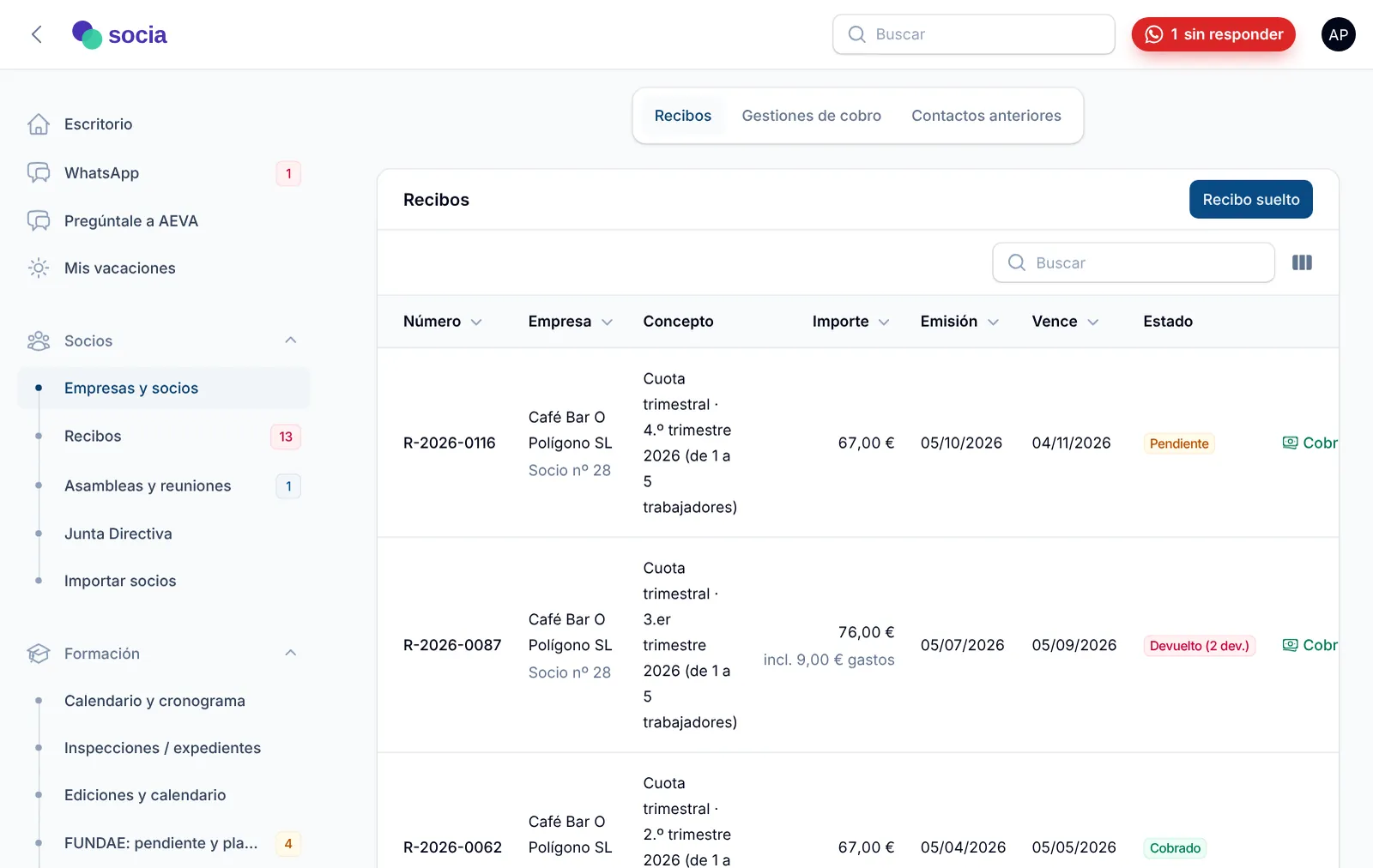The width and height of the screenshot is (1373, 868).
Task: Sort by Importe column arrow
Action: [x=884, y=322]
